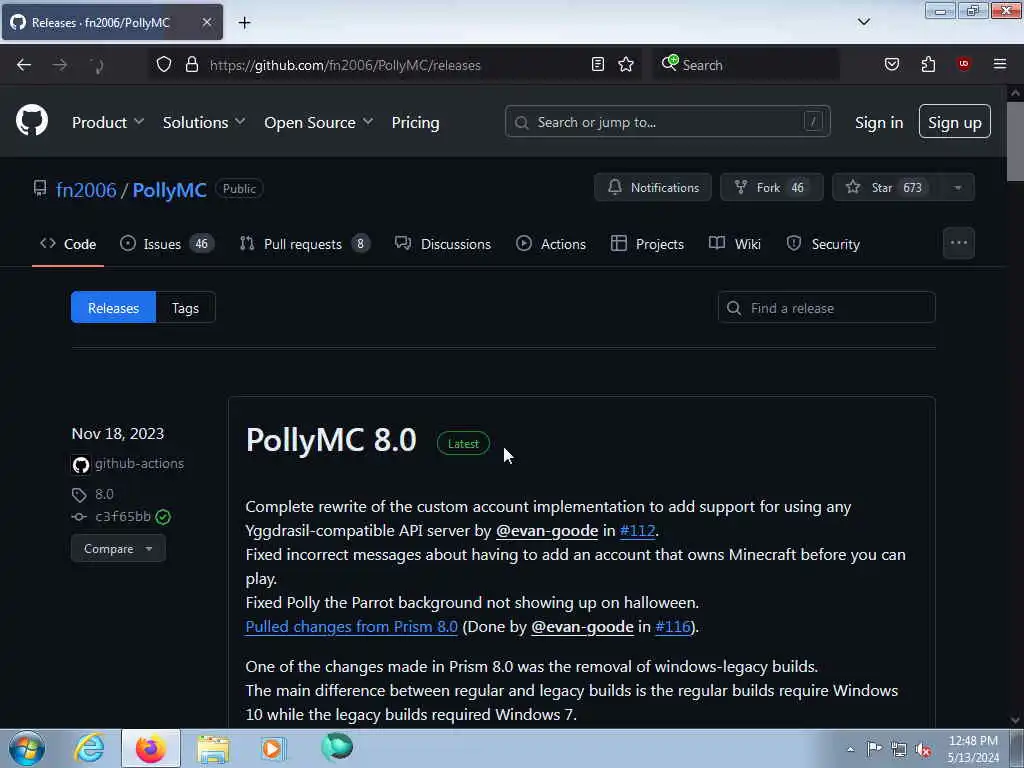Toggle reader view icon in address bar
Viewport: 1024px width, 768px height.
597,64
